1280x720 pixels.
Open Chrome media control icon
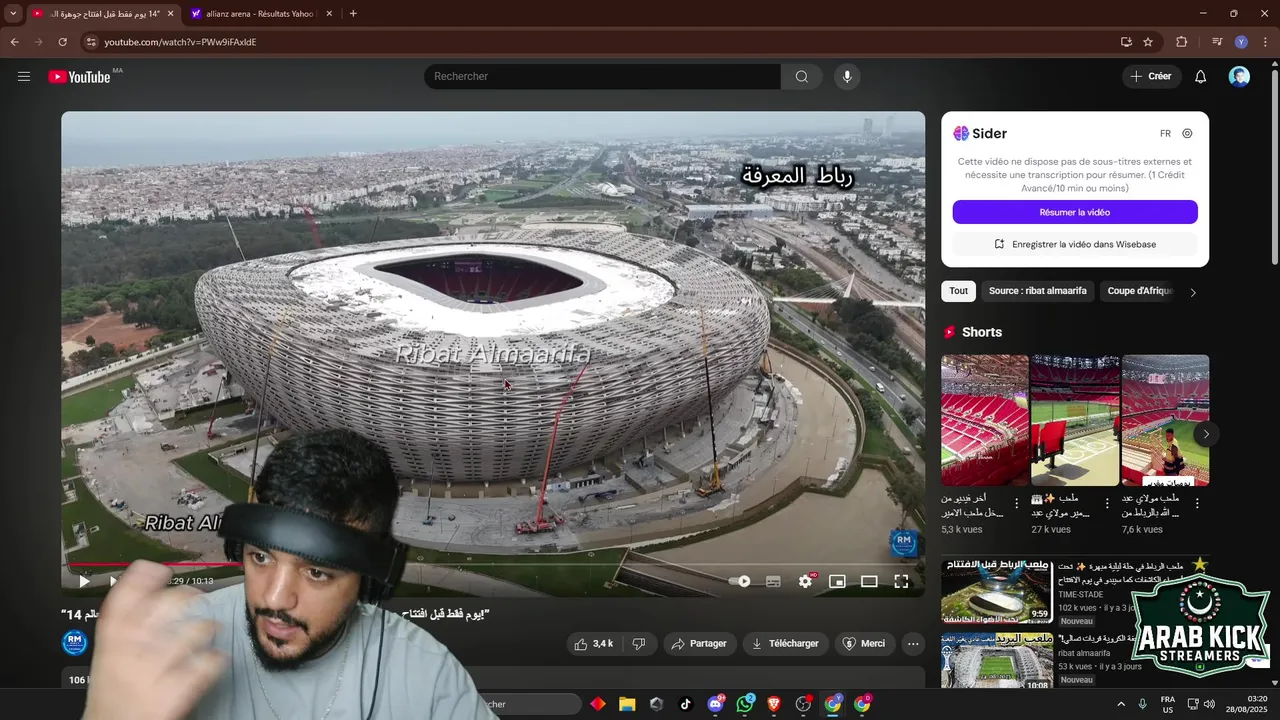coord(1217,42)
